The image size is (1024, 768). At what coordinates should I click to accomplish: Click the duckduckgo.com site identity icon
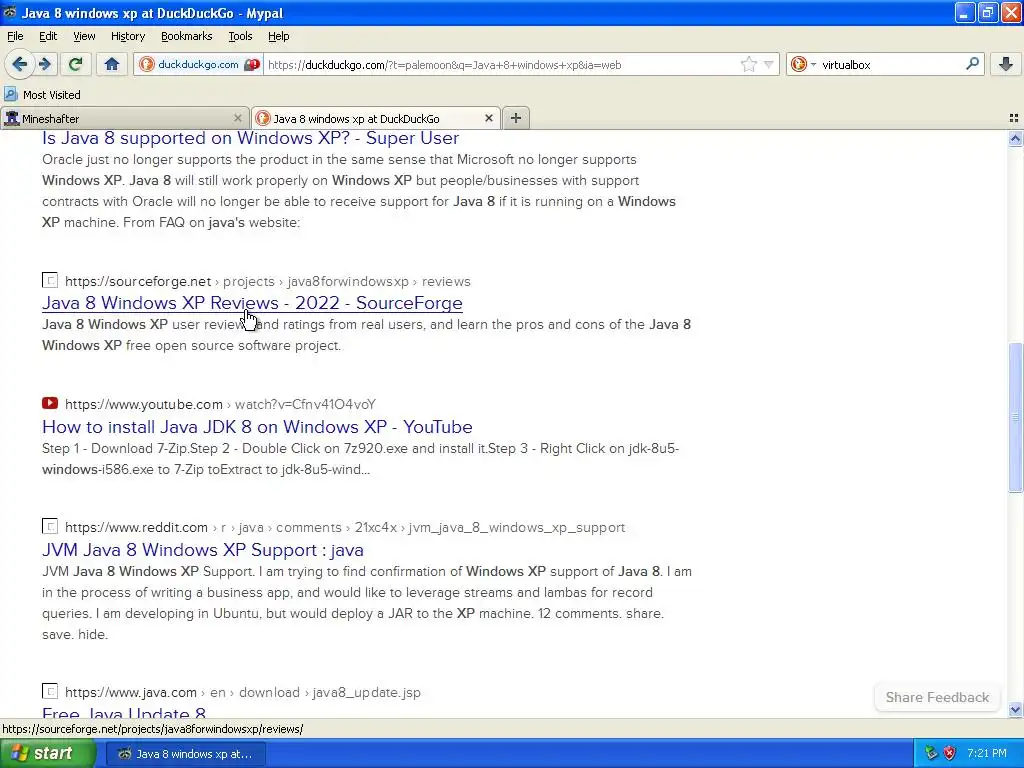coord(199,65)
